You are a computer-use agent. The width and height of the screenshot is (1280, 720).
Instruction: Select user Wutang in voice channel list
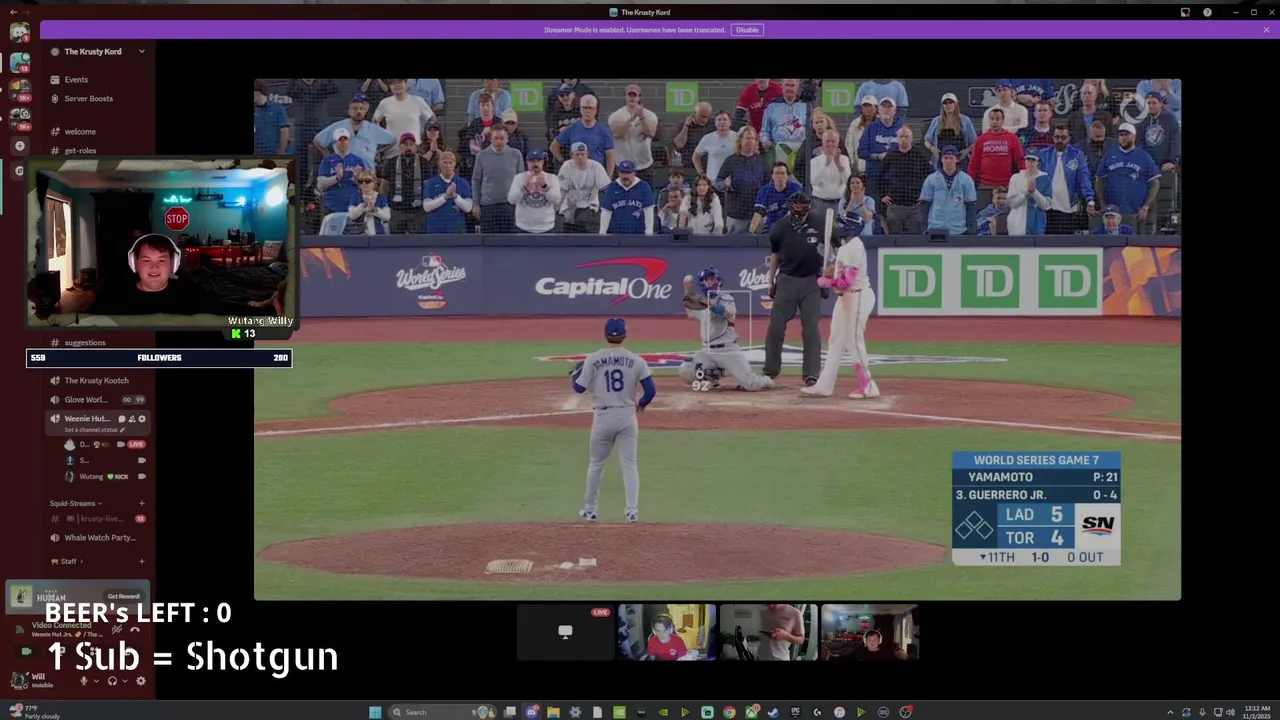(x=91, y=476)
